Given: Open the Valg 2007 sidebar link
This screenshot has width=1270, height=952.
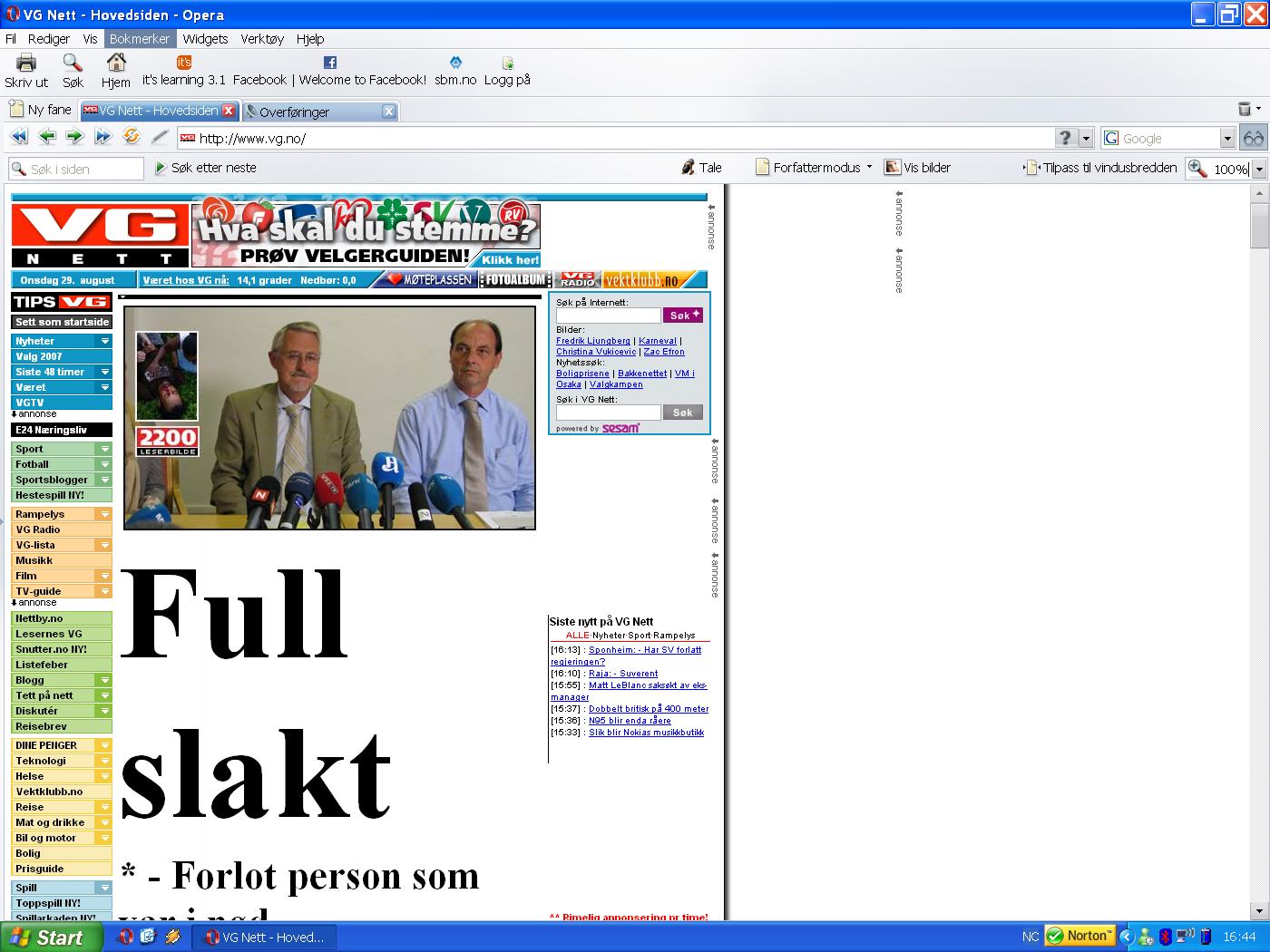Looking at the screenshot, I should click(x=63, y=356).
